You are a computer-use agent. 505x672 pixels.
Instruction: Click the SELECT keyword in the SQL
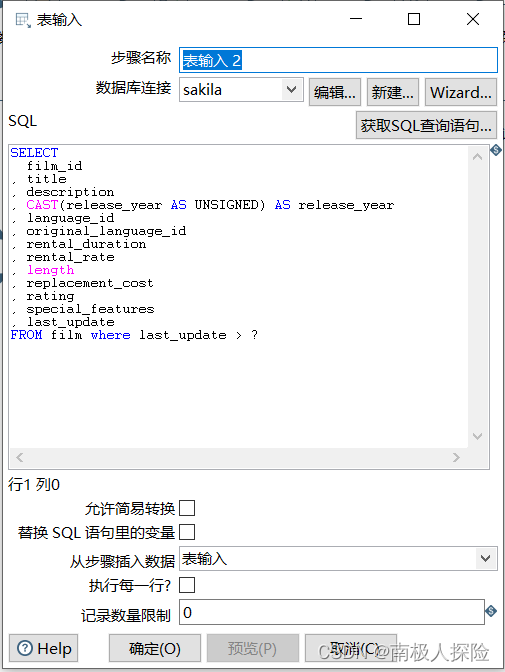click(x=34, y=153)
